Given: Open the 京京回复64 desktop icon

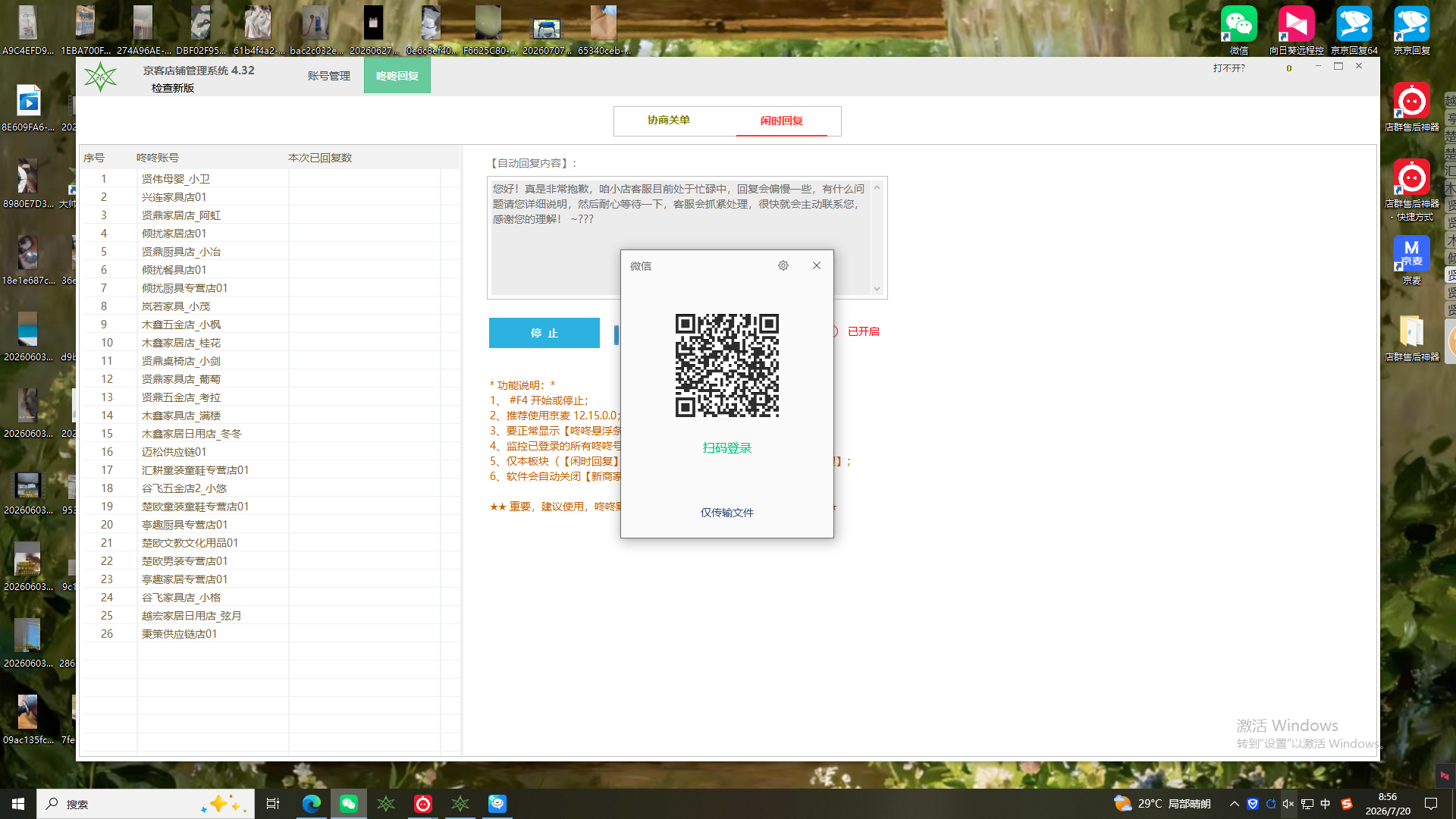Looking at the screenshot, I should point(1354,30).
